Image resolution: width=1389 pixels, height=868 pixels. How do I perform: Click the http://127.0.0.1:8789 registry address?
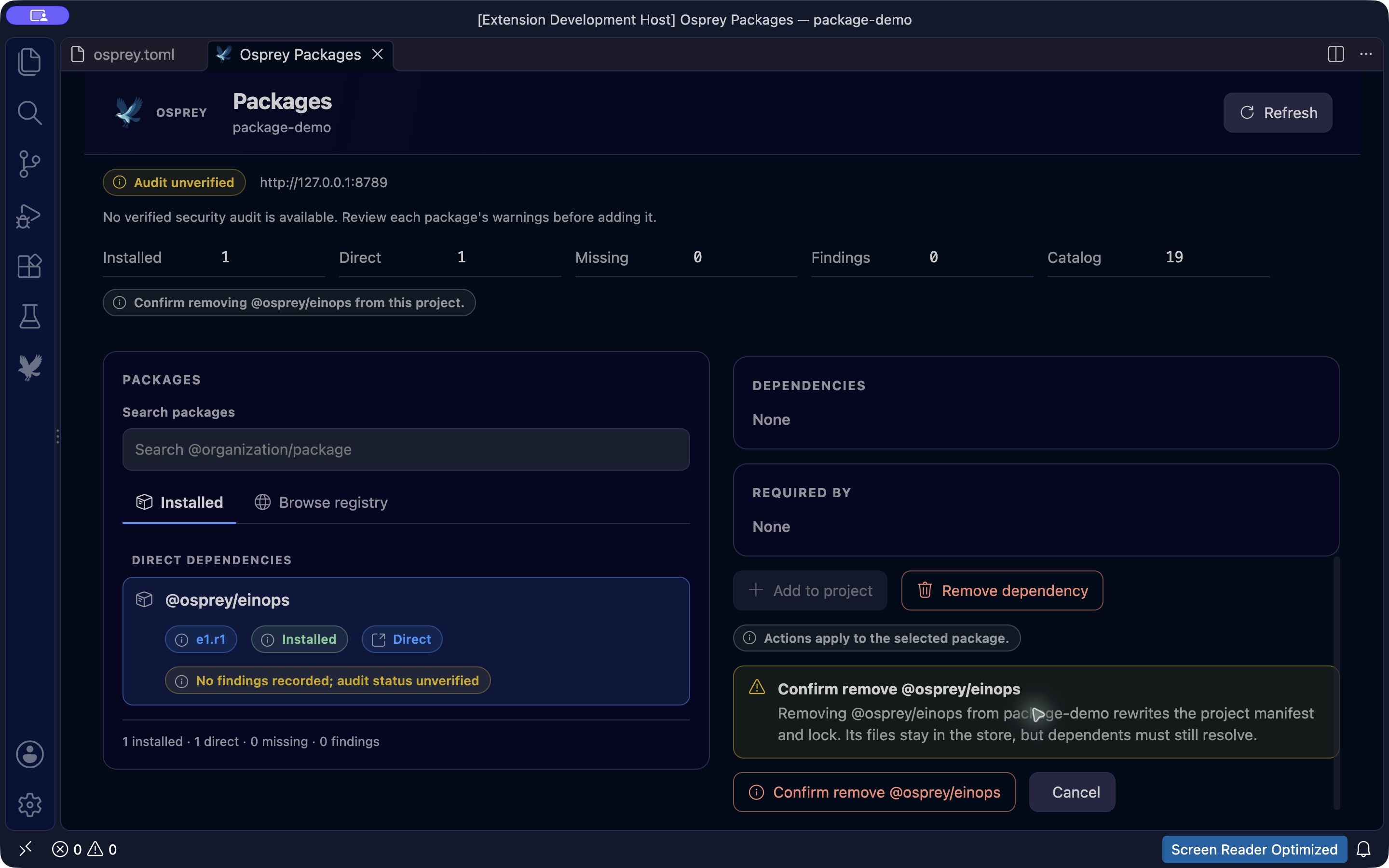[323, 183]
